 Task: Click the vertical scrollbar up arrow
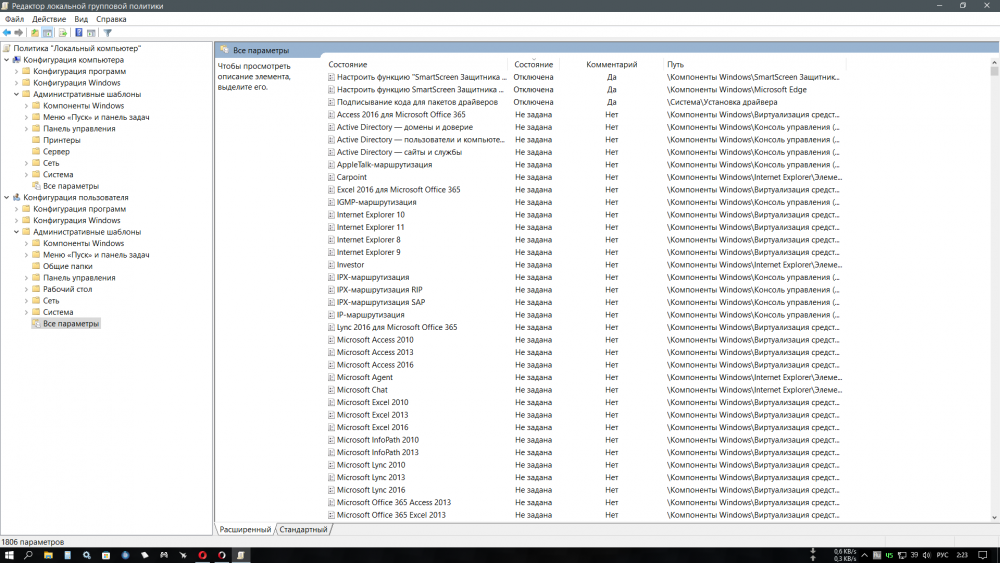[994, 62]
